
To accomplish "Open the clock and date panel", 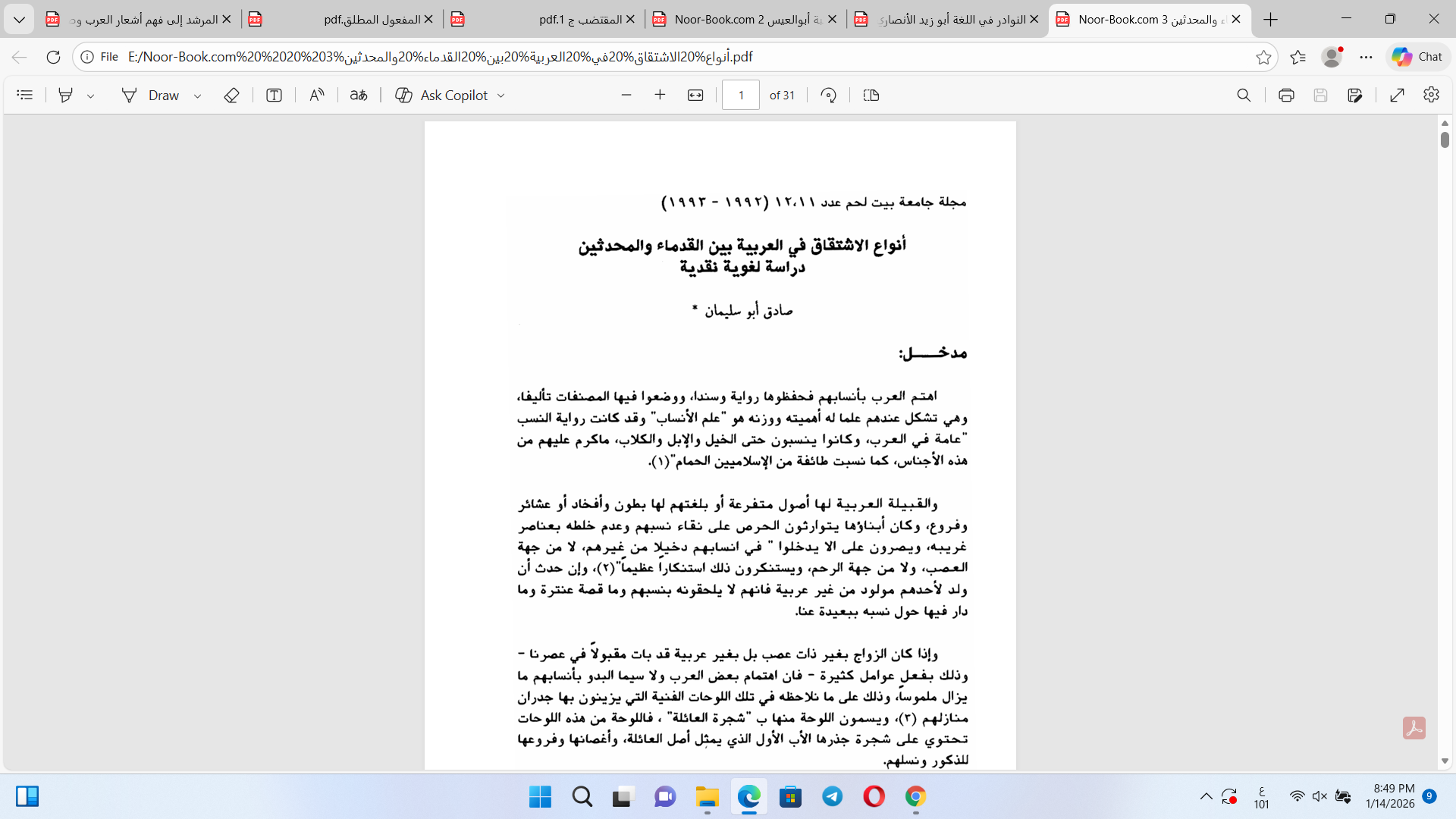I will (x=1390, y=796).
